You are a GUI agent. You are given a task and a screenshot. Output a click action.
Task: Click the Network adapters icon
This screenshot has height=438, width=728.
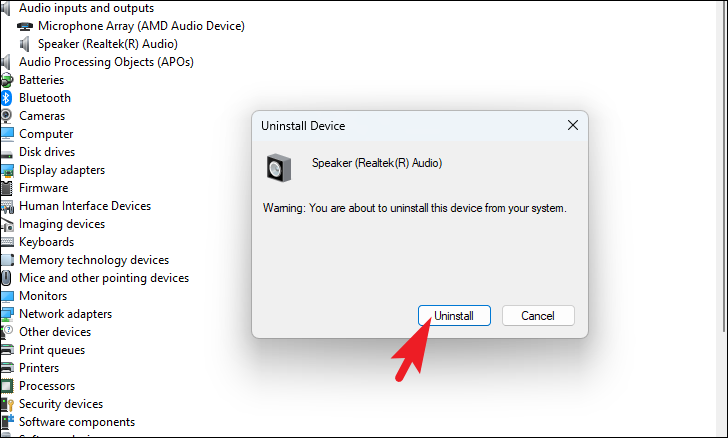[x=7, y=314]
